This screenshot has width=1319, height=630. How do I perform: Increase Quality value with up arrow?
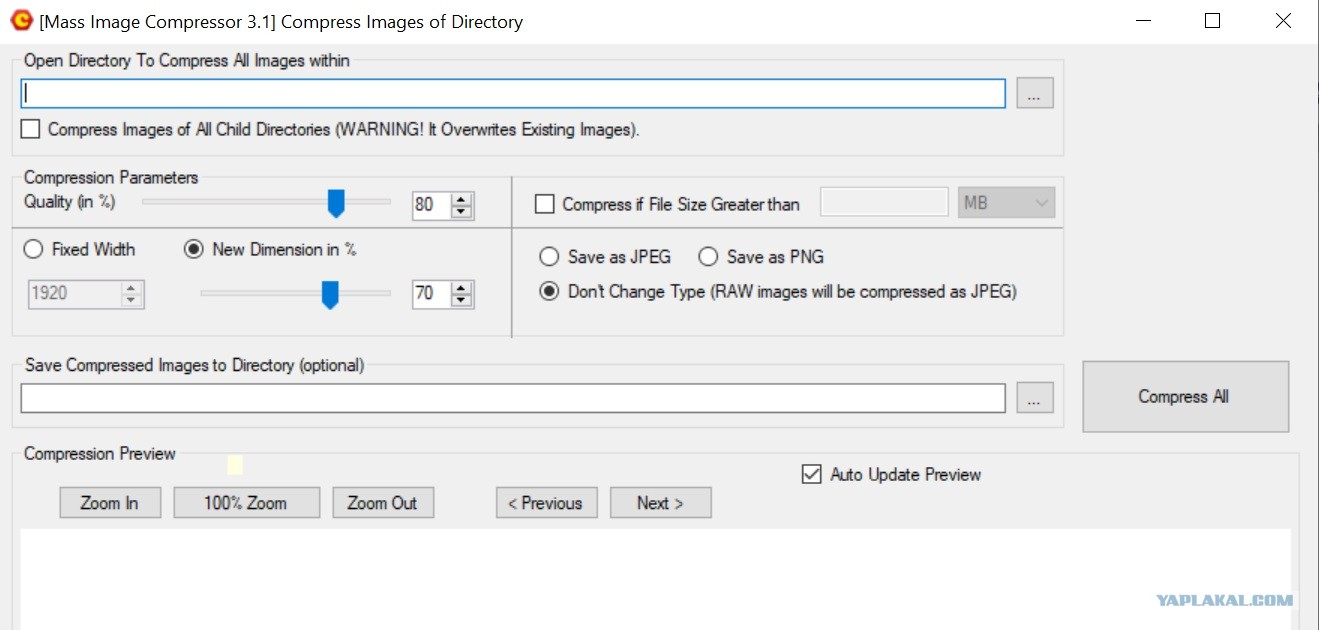pyautogui.click(x=461, y=199)
